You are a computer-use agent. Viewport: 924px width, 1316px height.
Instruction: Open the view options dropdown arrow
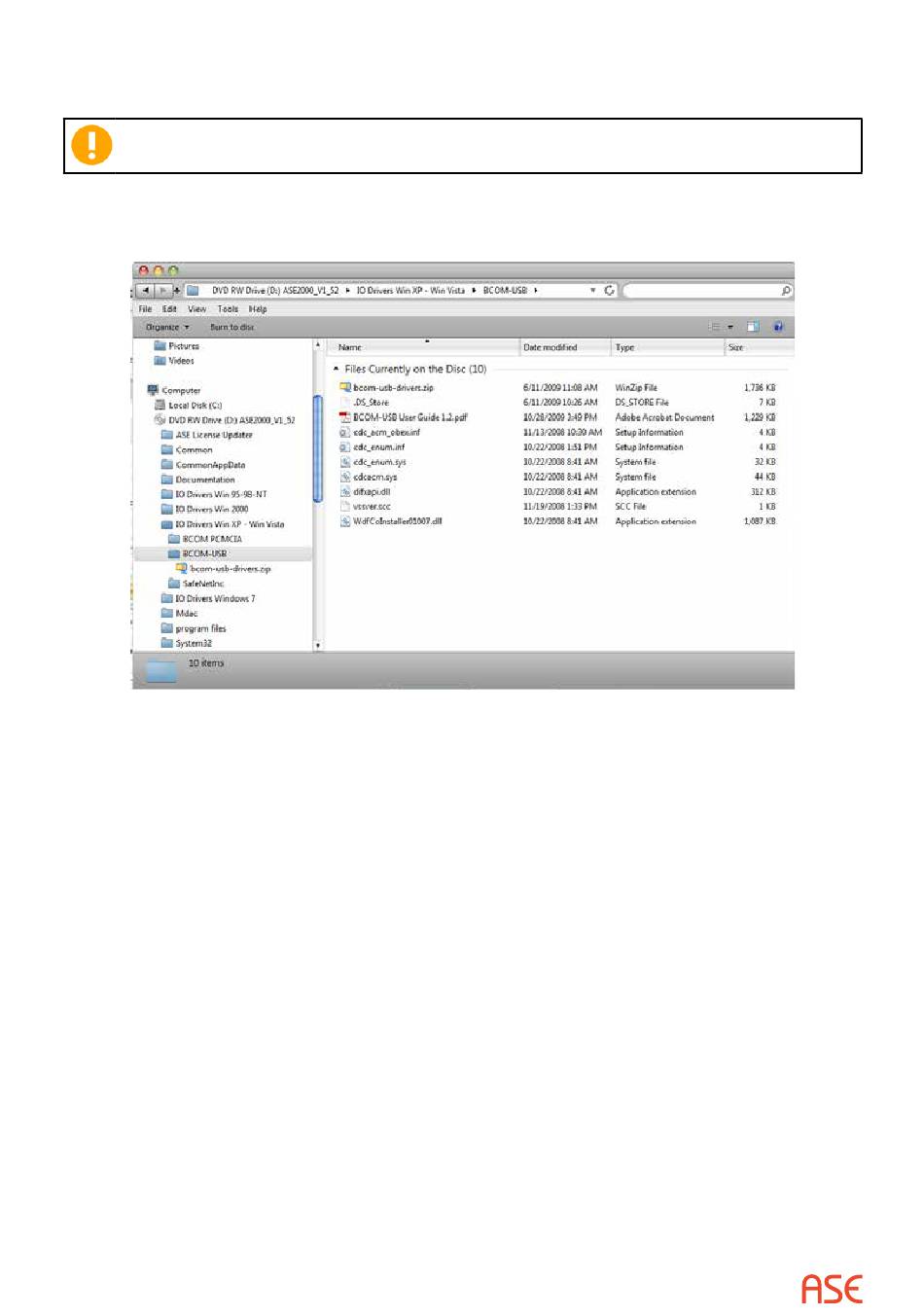point(730,327)
